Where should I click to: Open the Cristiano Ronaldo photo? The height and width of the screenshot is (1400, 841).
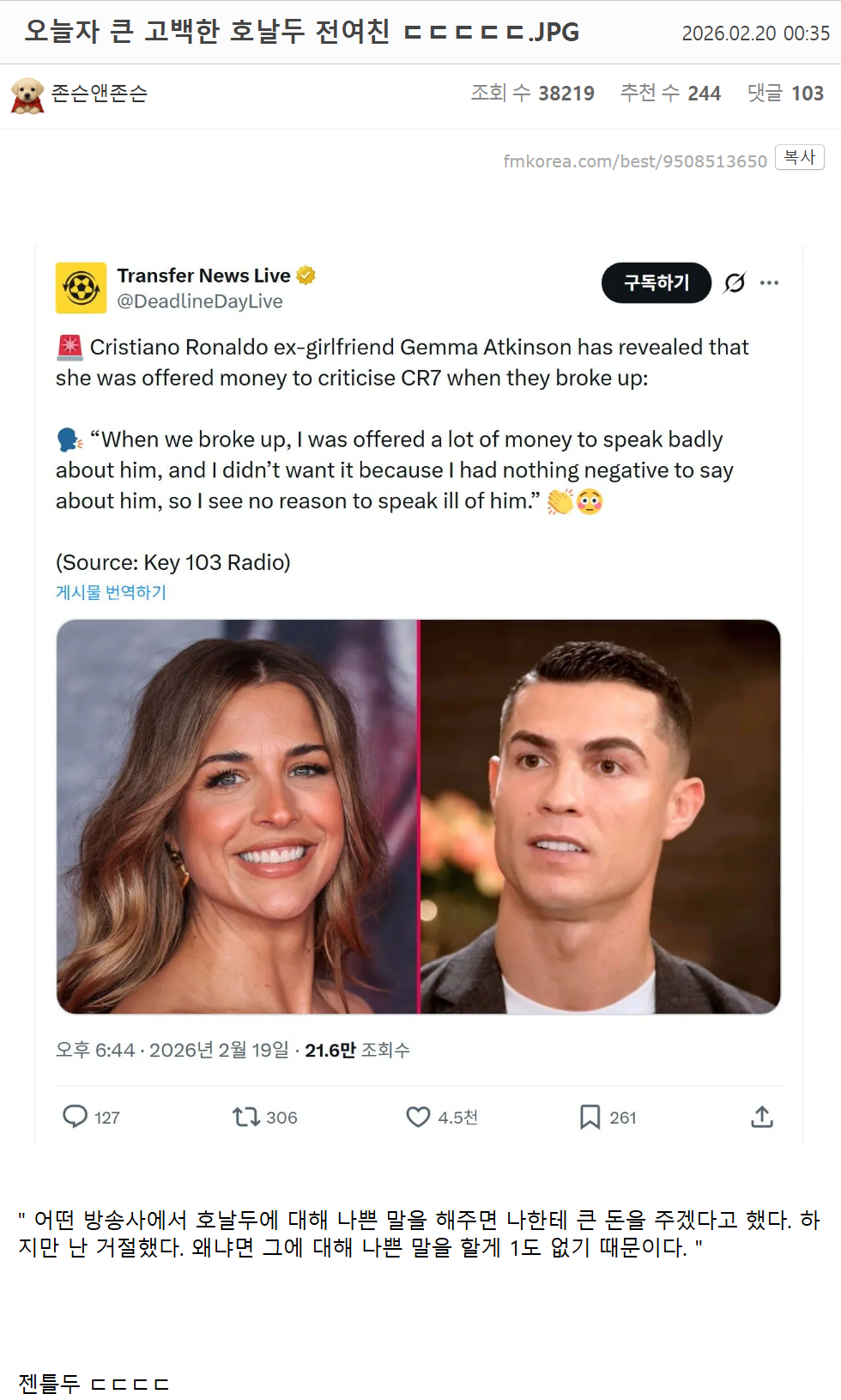coord(601,816)
